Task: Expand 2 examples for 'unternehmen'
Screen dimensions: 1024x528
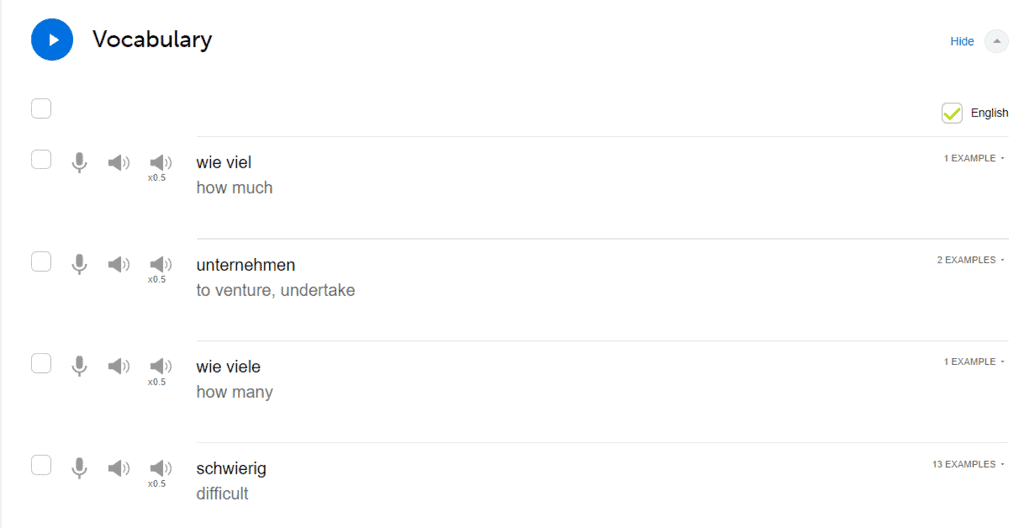Action: click(970, 260)
